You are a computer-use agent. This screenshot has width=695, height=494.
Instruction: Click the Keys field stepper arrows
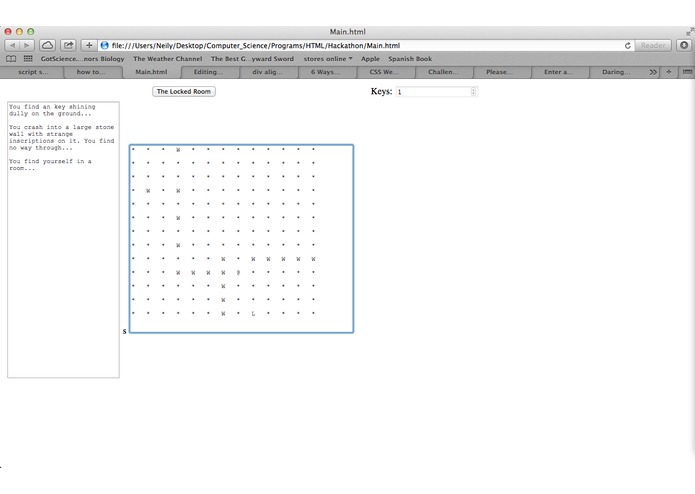pos(473,92)
